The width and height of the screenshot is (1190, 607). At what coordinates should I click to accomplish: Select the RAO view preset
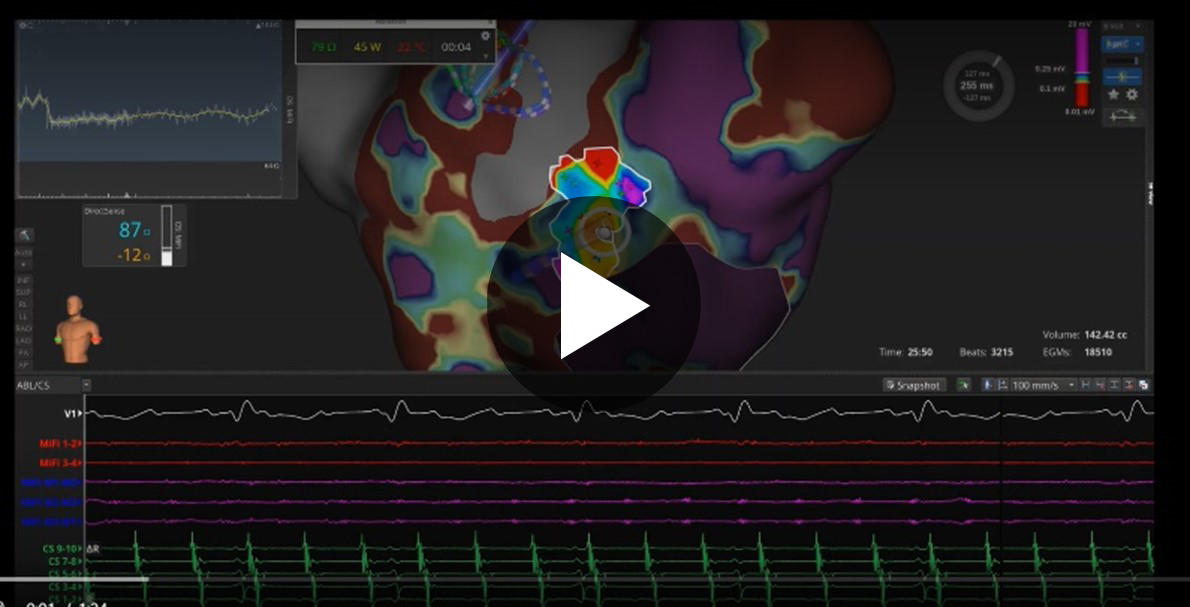pos(25,328)
